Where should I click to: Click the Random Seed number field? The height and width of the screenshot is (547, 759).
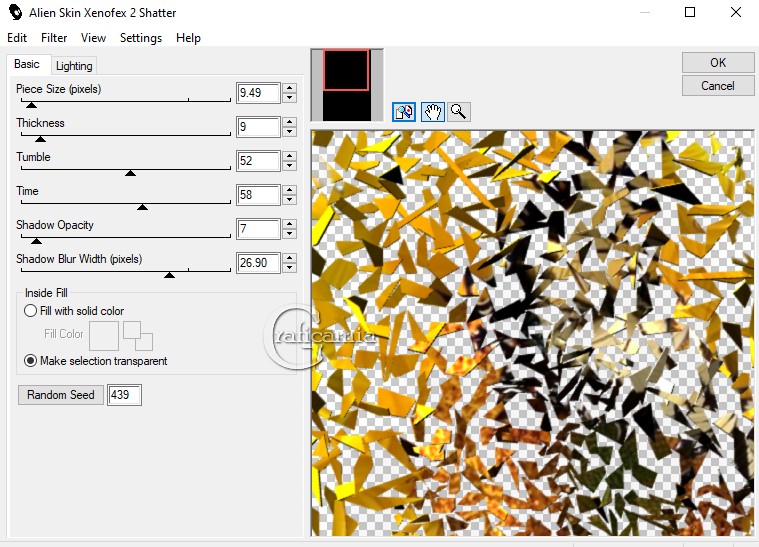coord(124,395)
